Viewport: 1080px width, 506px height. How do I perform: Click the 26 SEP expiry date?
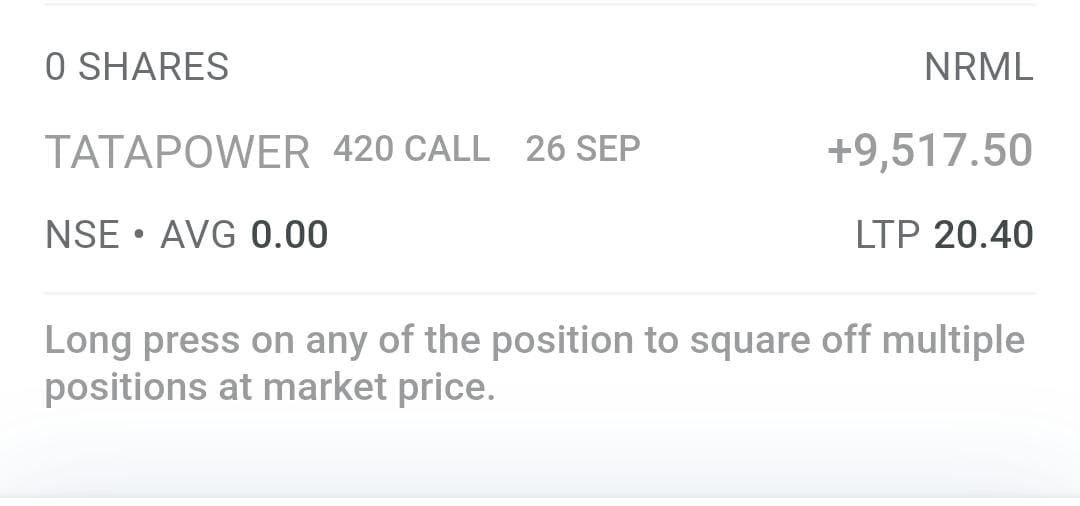tap(583, 149)
